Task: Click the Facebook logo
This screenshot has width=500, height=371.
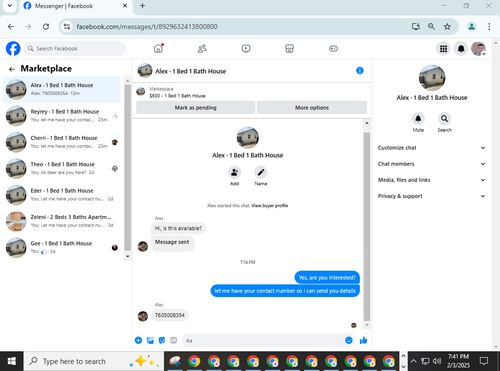Action: point(13,49)
